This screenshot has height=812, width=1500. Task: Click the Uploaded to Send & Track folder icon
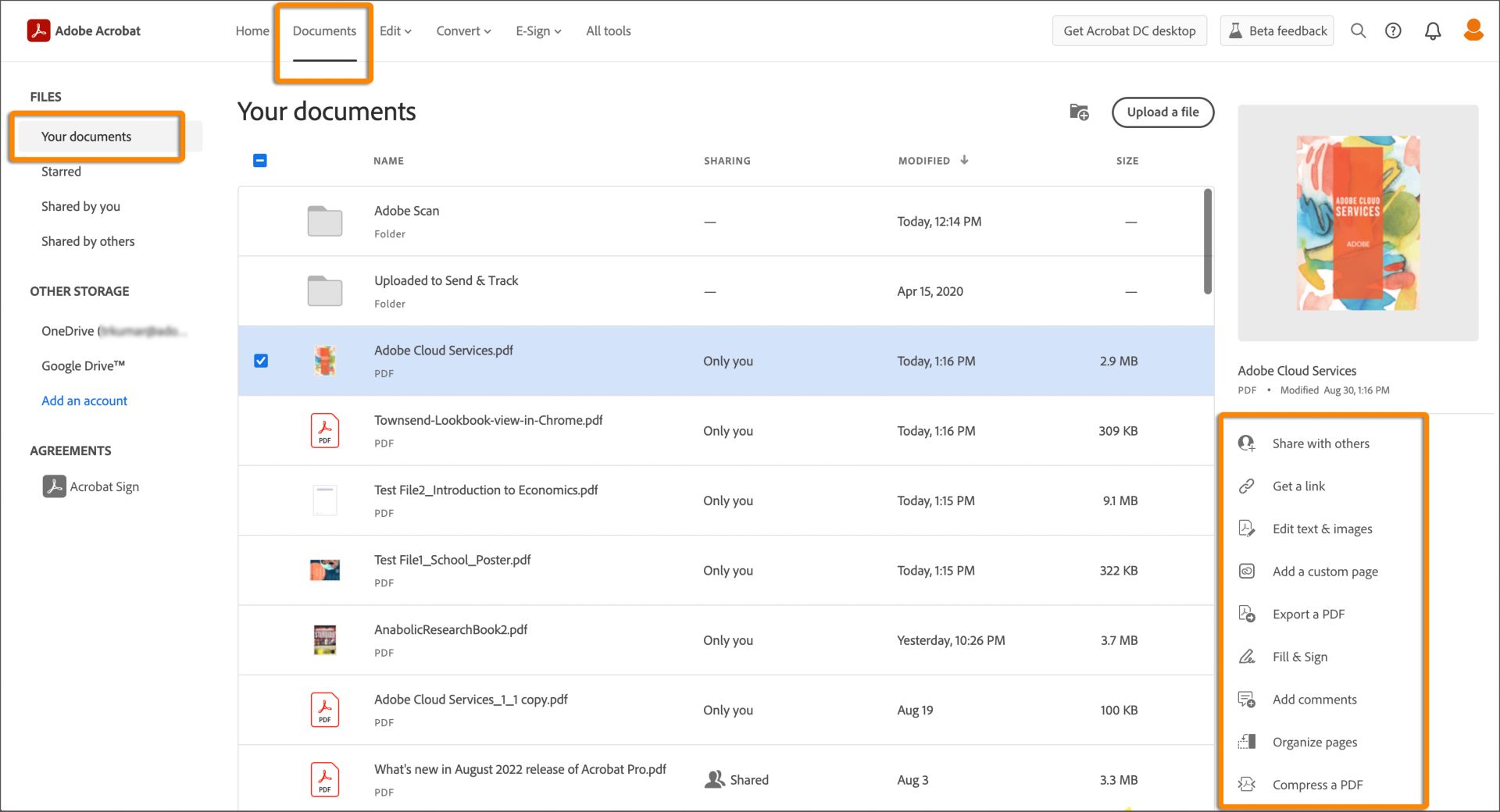pyautogui.click(x=325, y=291)
